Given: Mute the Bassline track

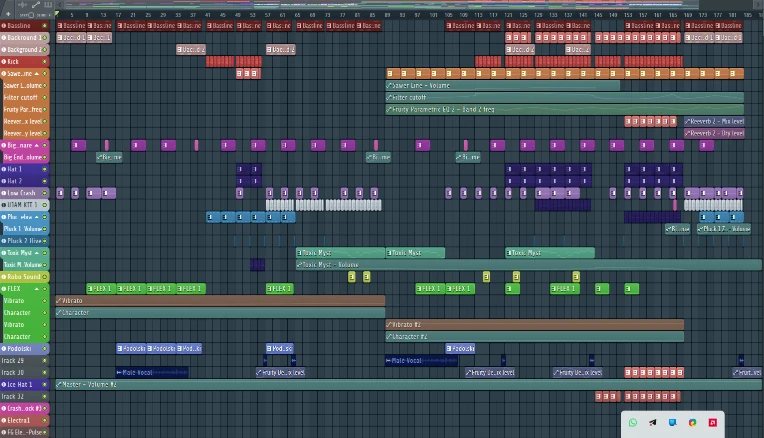Looking at the screenshot, I should [x=45, y=25].
